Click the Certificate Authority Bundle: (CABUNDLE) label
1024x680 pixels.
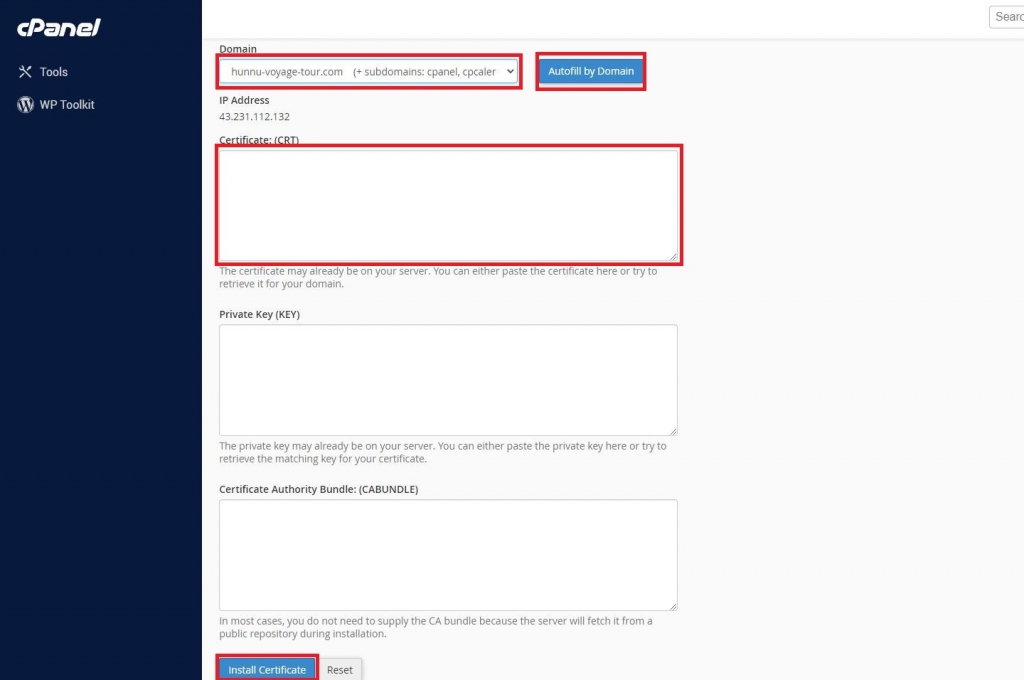[319, 489]
